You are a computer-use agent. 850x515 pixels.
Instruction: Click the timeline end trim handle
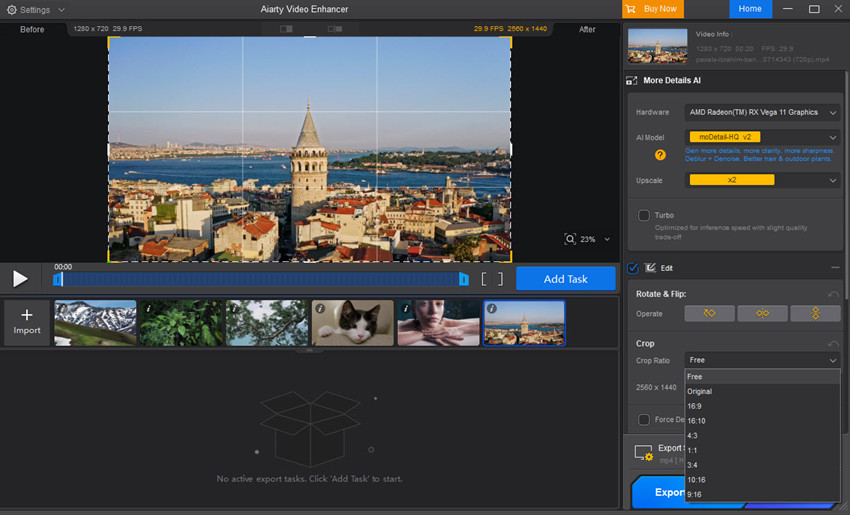click(x=464, y=279)
